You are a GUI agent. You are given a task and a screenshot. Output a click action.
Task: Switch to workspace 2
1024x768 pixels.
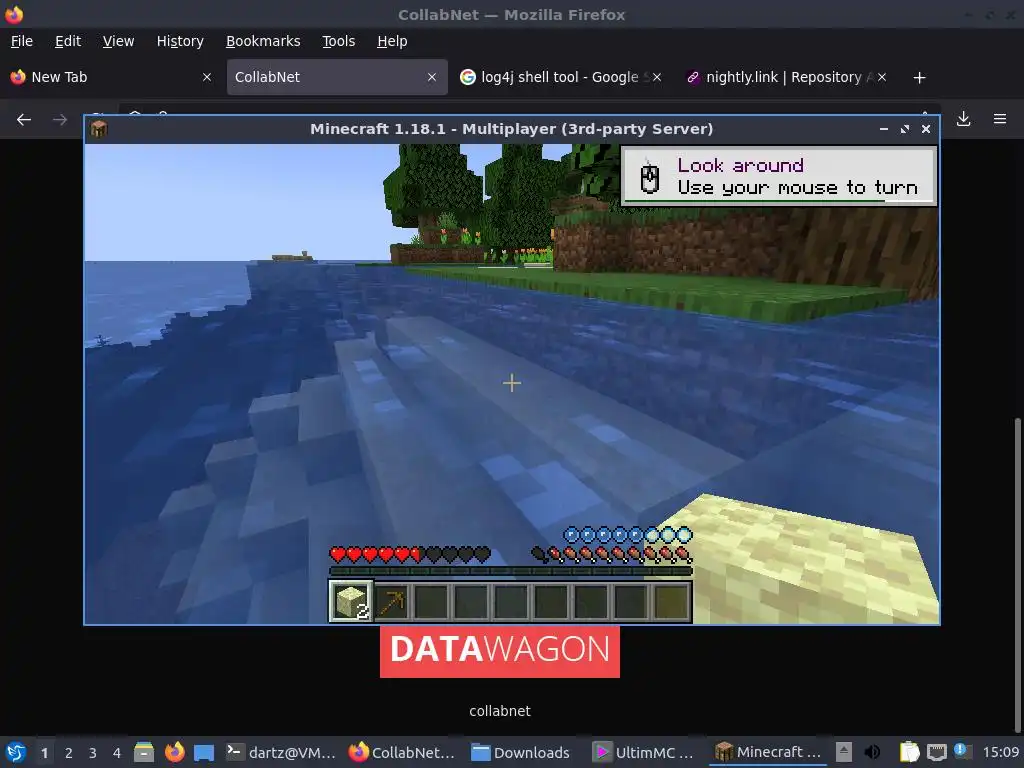[x=69, y=753]
